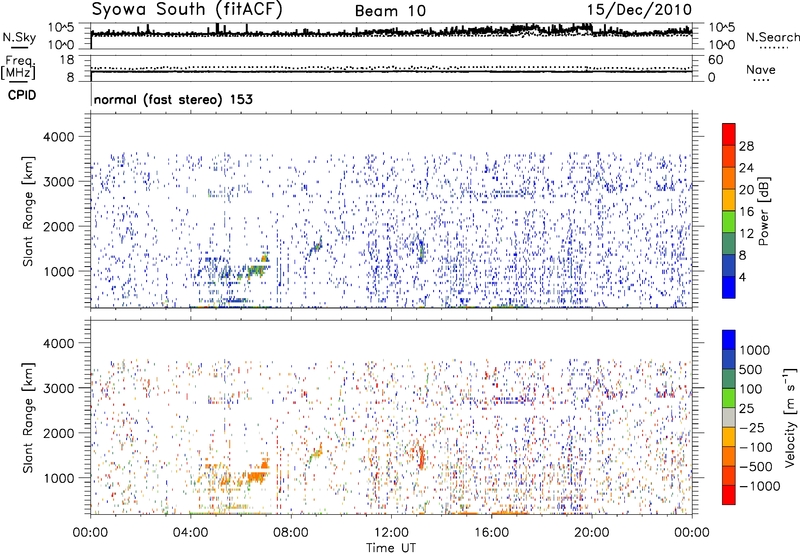Click the "1000" tick of the velocity panel
The image size is (800, 554).
[x=59, y=478]
